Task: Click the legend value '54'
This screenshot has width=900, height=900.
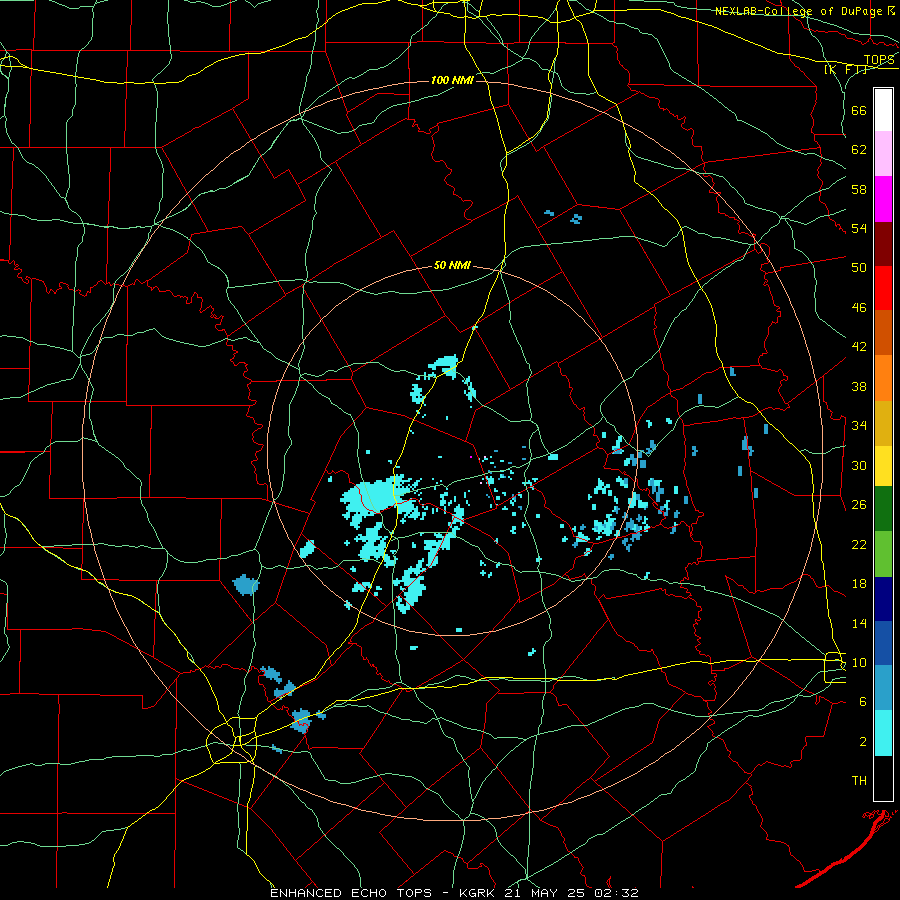Action: coord(859,228)
